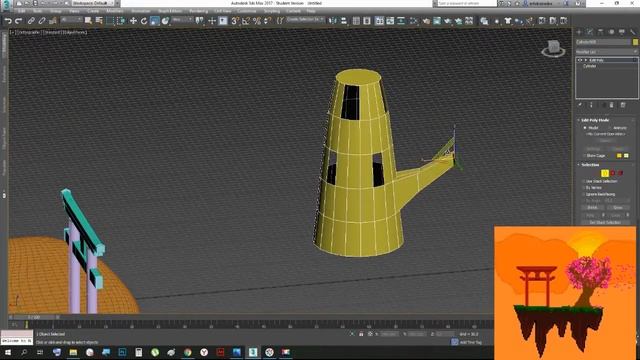The image size is (640, 360).
Task: Open the Animation menu
Action: (x=141, y=11)
